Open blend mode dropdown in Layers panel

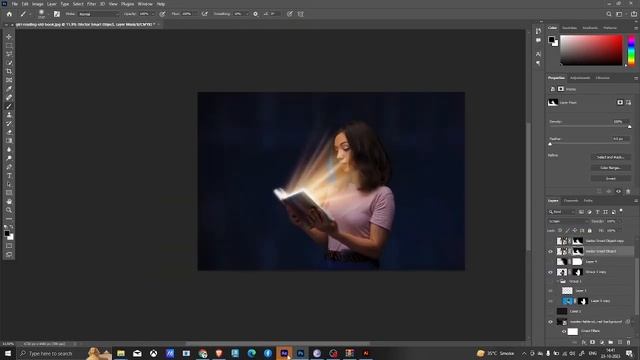tap(567, 221)
